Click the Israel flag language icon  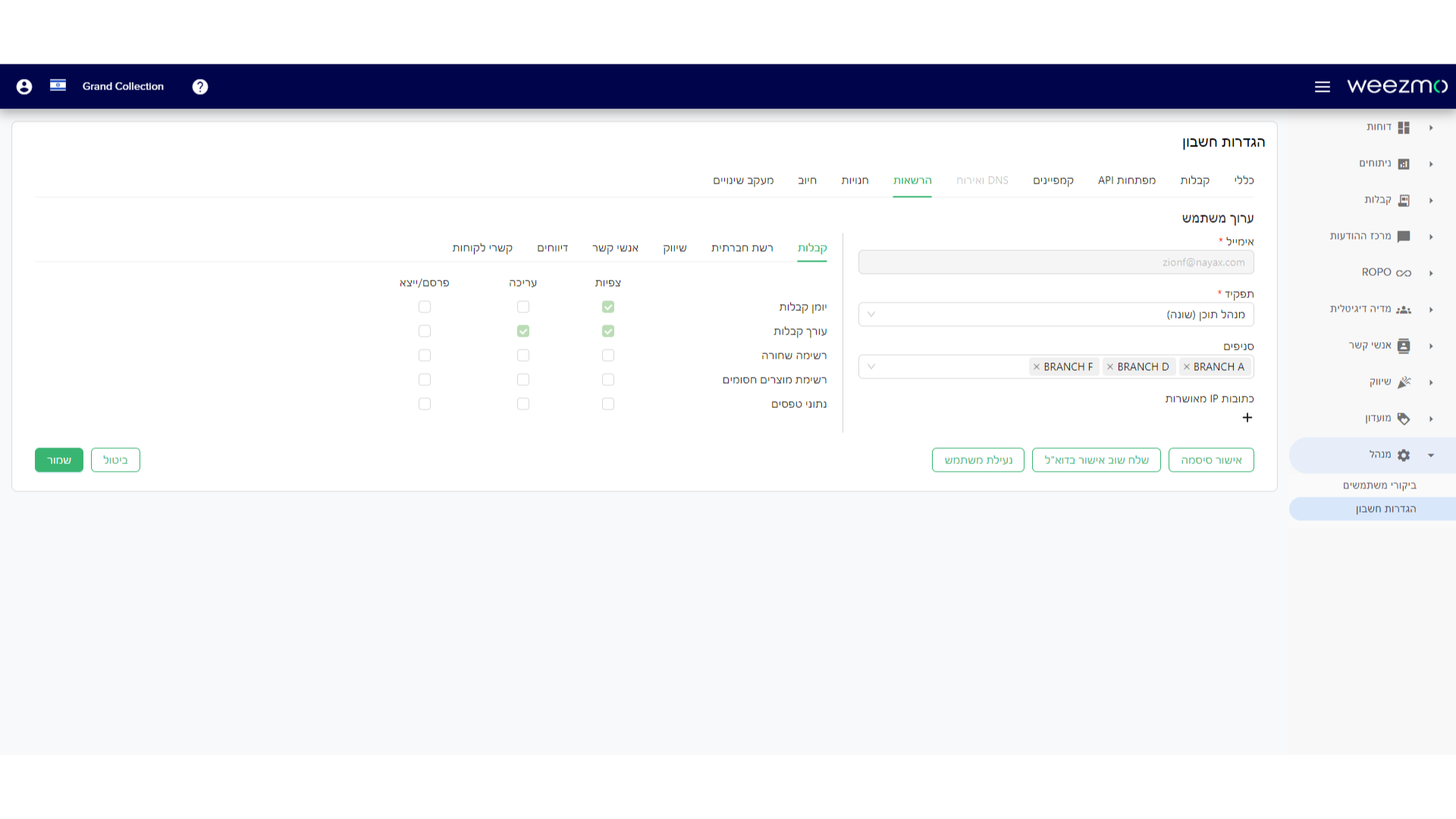tap(58, 86)
